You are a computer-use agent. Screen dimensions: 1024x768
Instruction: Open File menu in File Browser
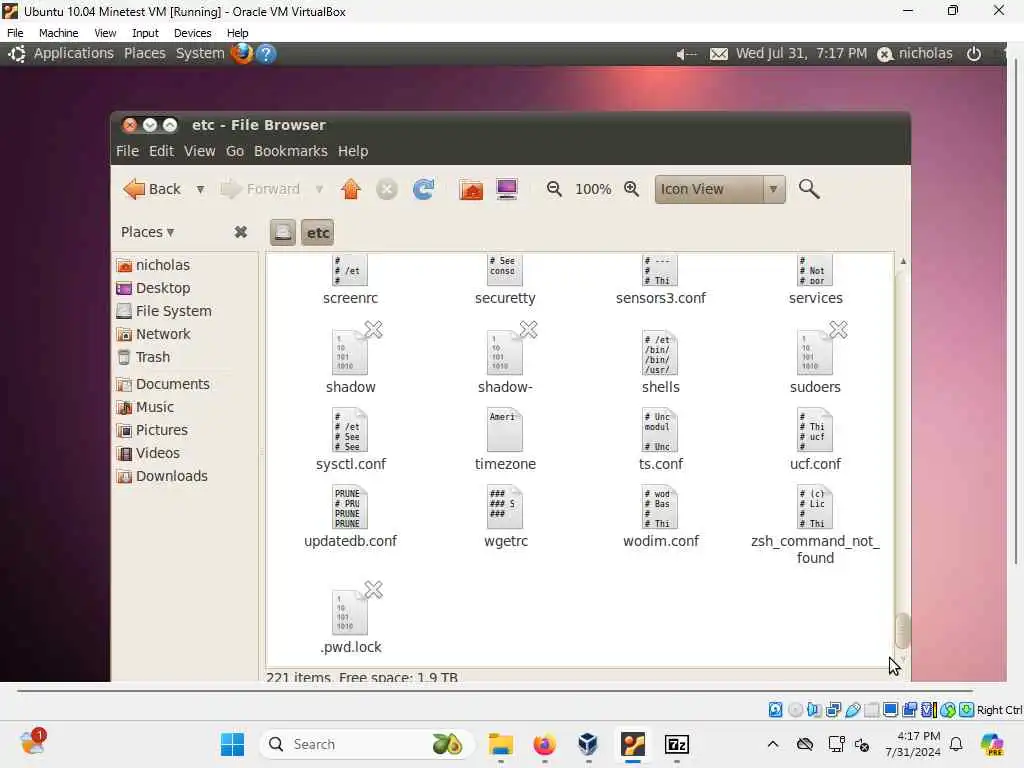pyautogui.click(x=127, y=151)
